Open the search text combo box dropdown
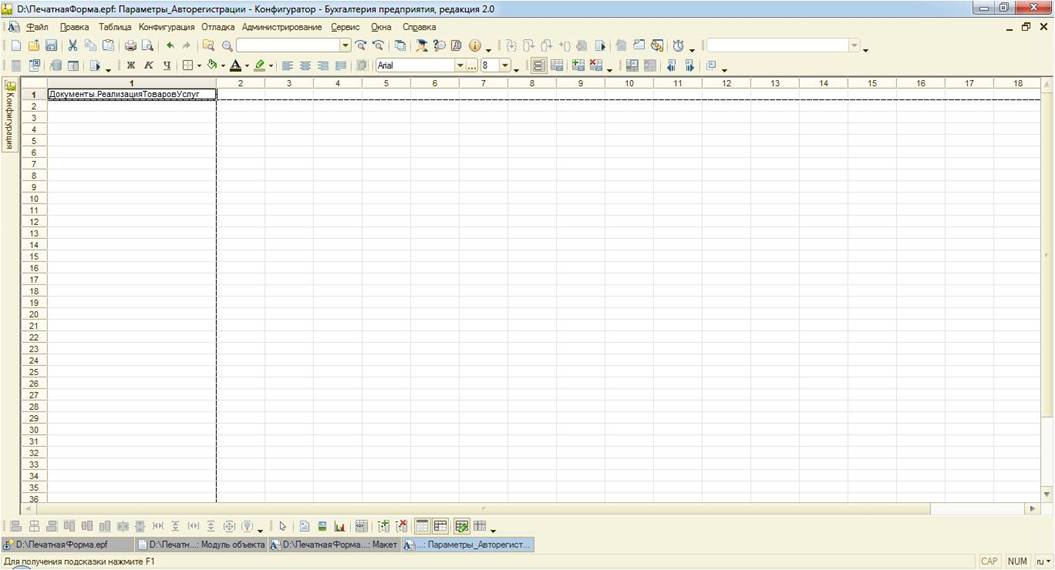1055x570 pixels. tap(344, 46)
